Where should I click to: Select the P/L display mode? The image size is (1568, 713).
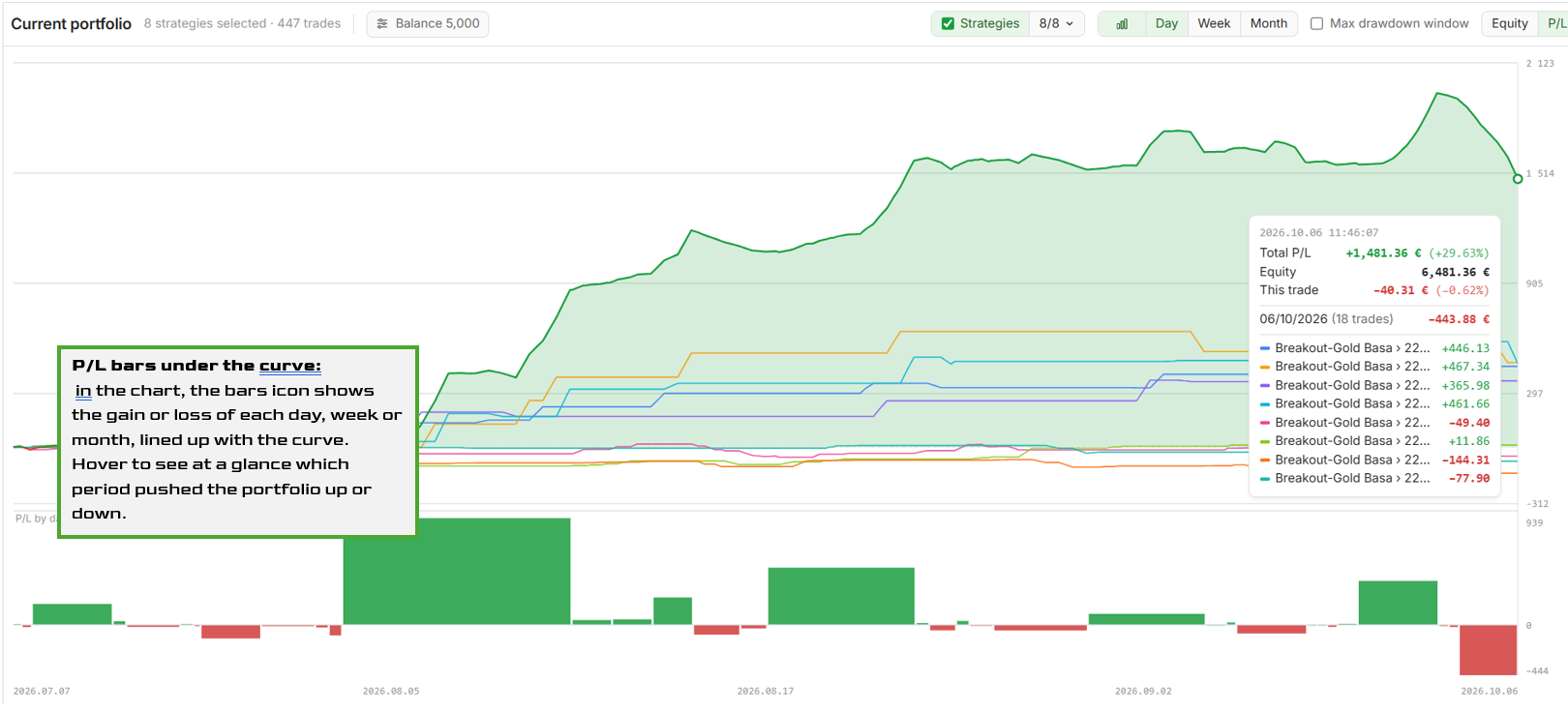click(1555, 23)
